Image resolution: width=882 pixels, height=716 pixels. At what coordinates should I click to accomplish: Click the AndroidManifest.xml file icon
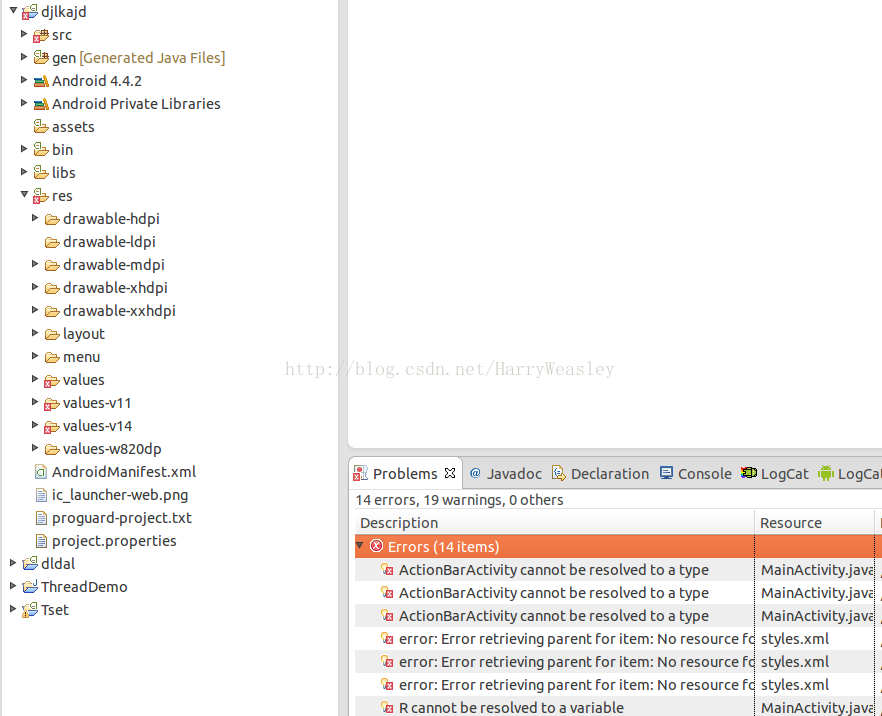(41, 472)
